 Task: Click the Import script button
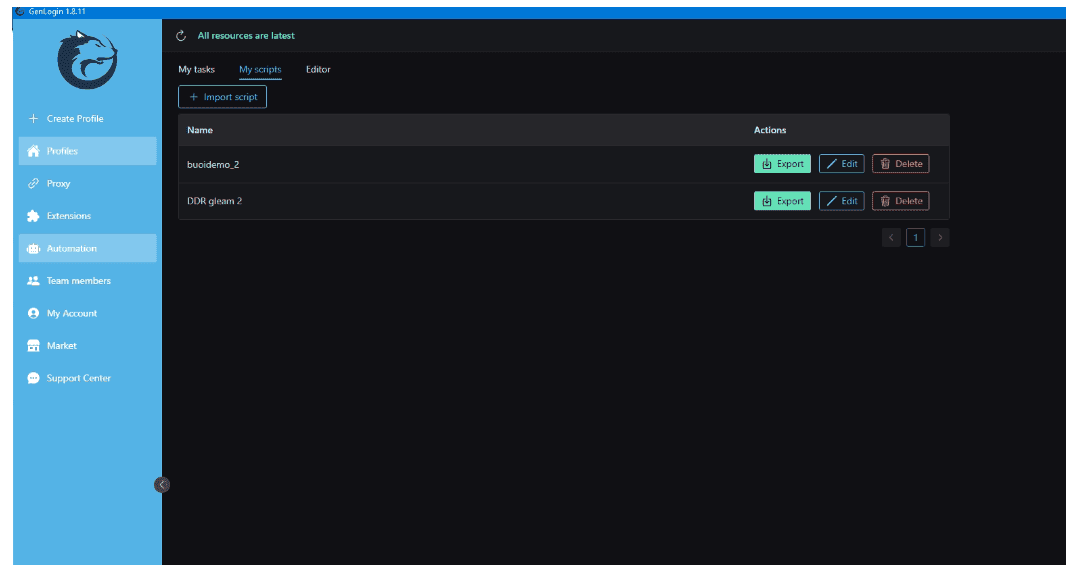click(222, 97)
